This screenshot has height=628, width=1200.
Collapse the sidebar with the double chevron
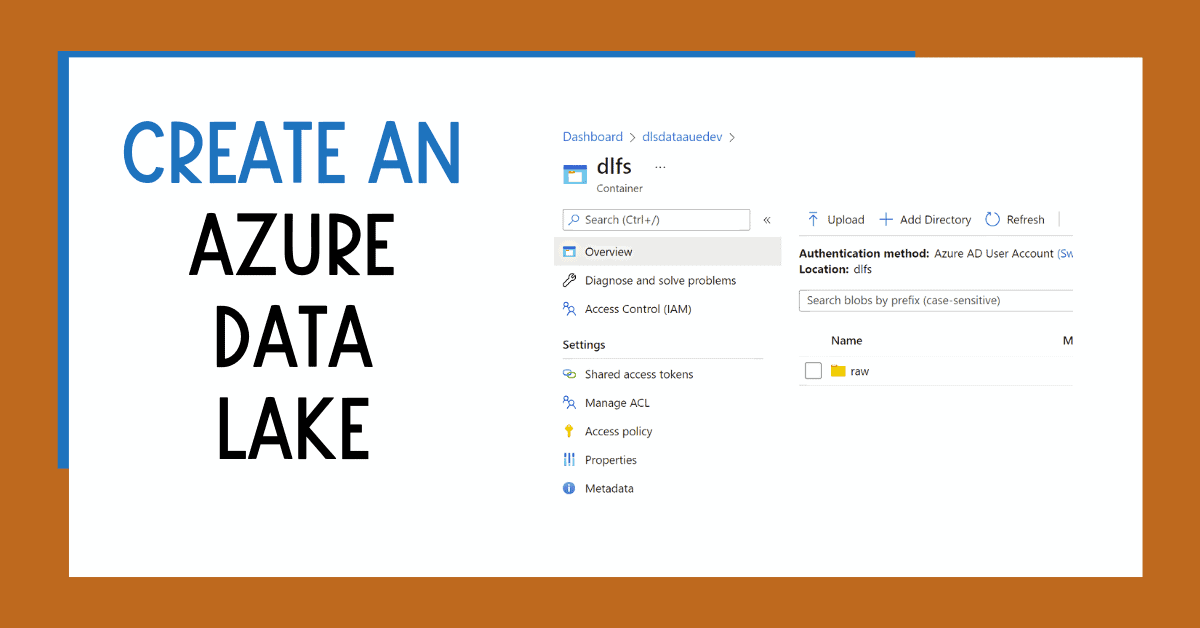coord(767,220)
